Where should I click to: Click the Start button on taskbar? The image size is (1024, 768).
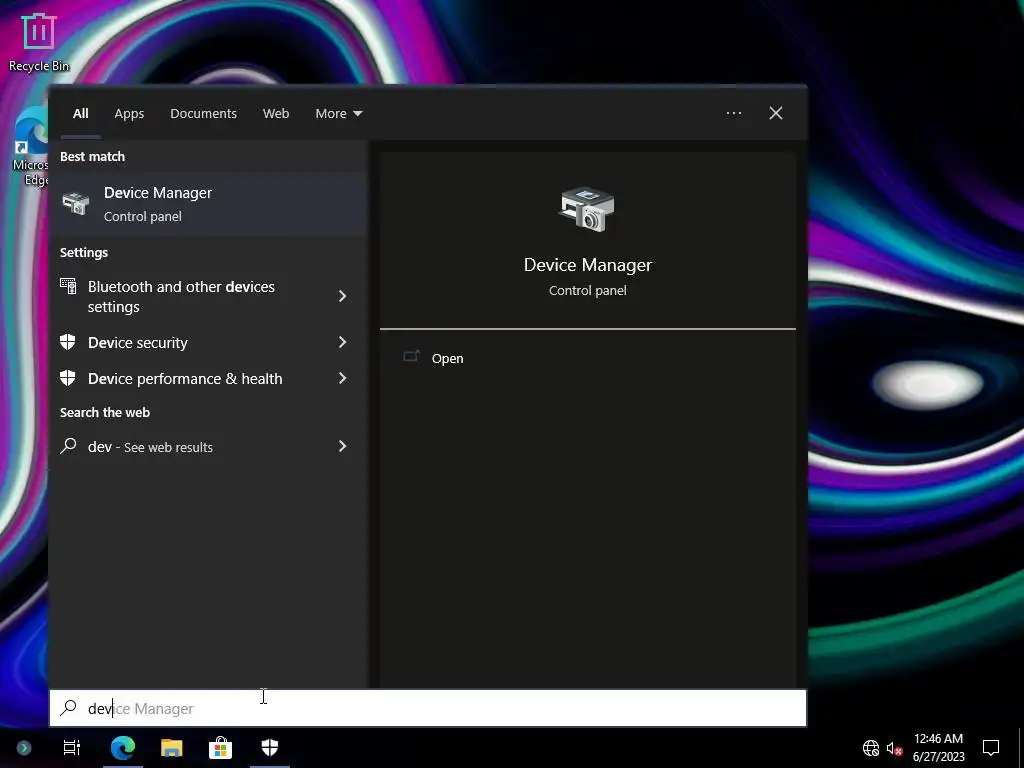(24, 747)
